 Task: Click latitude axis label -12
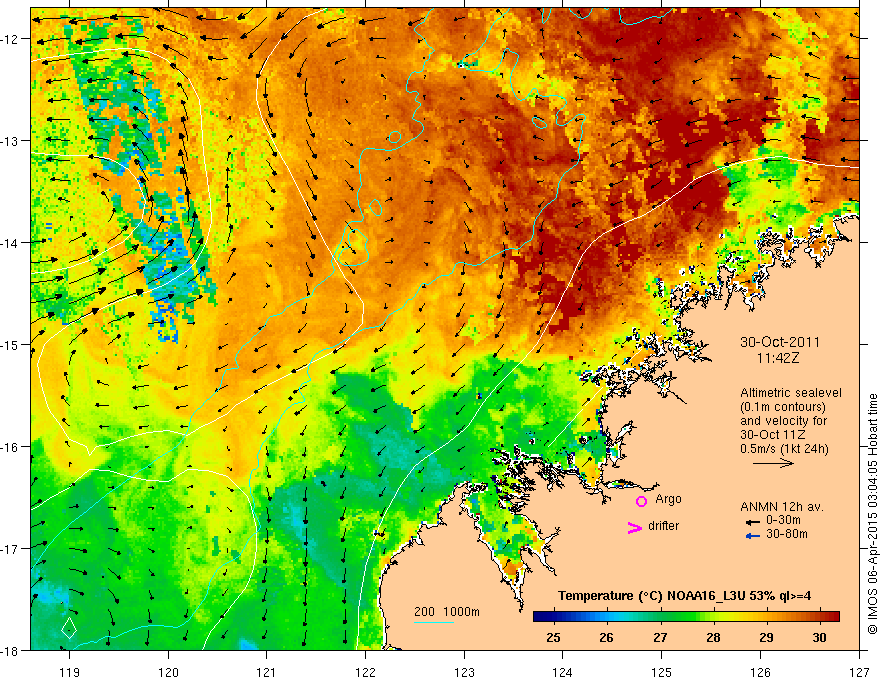(x=10, y=39)
